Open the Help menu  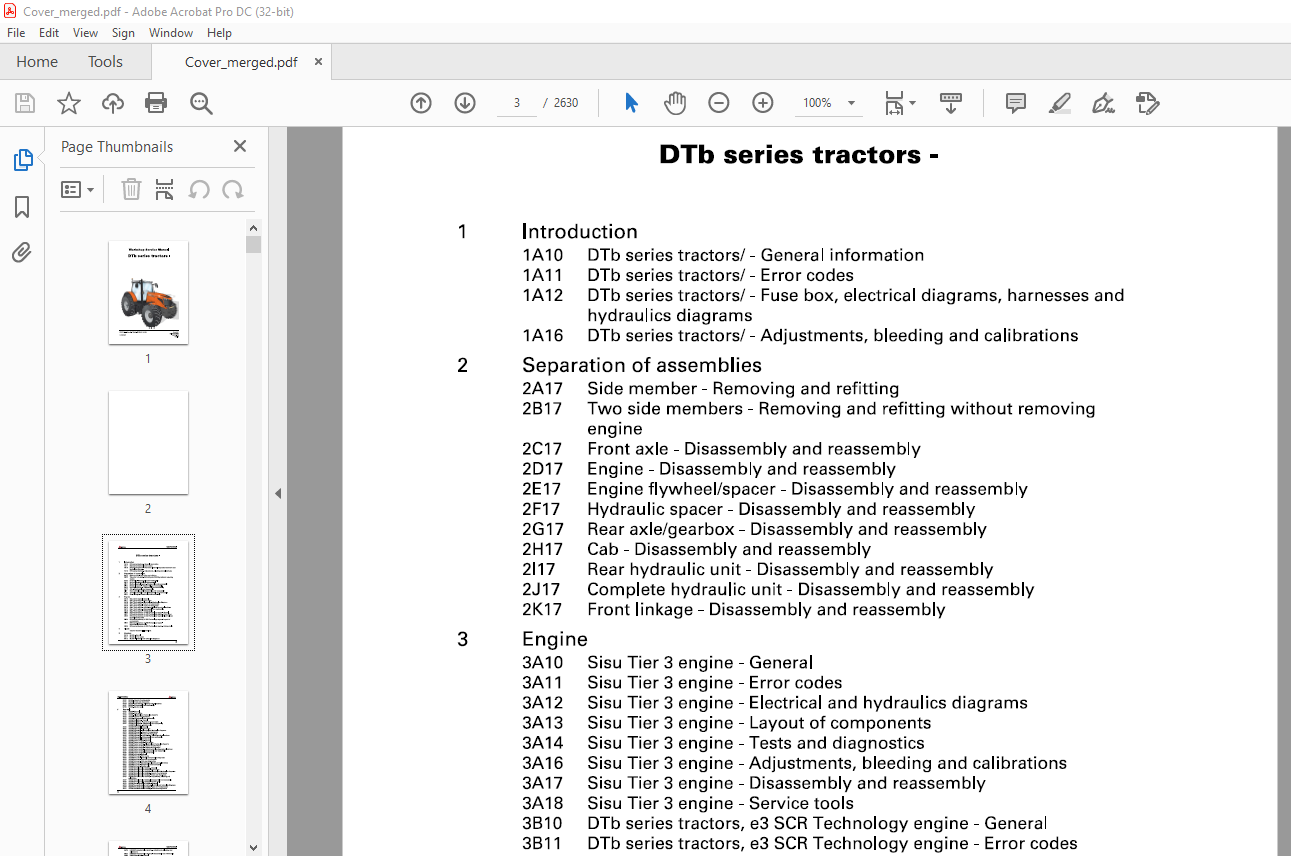coord(219,33)
